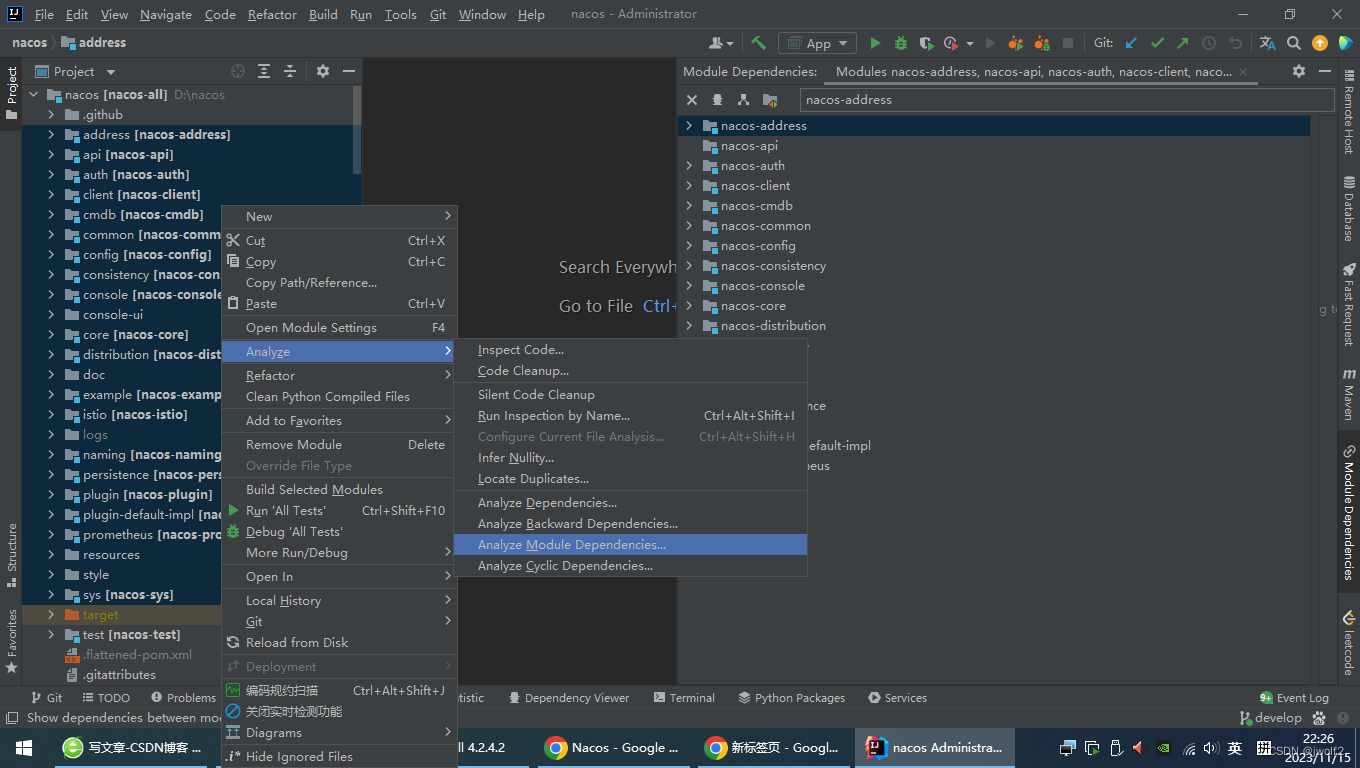Click Collapse All in Project panel
Screen dimensions: 1360x768
(x=290, y=71)
